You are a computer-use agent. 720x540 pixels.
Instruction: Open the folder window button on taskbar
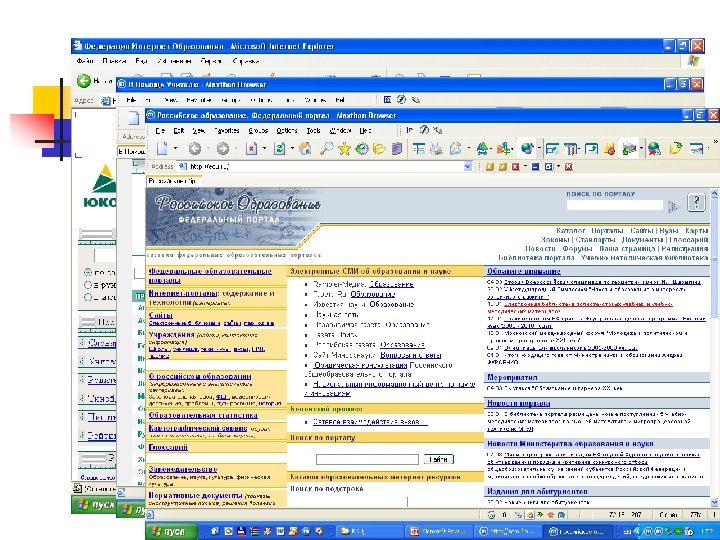click(x=370, y=531)
